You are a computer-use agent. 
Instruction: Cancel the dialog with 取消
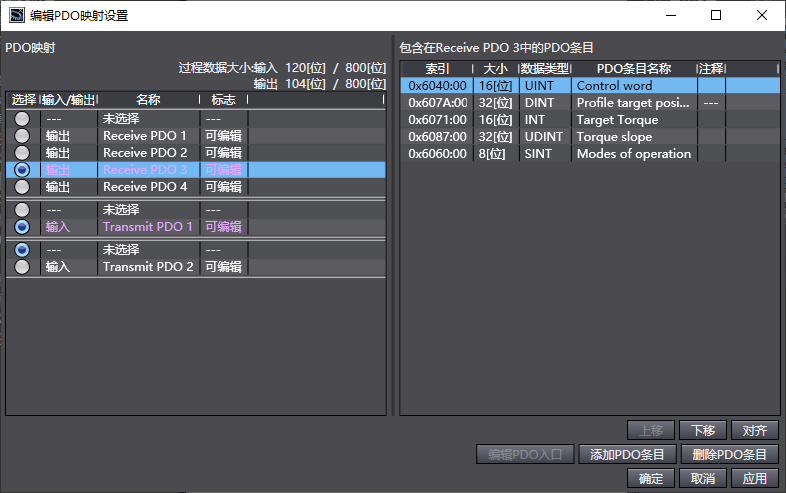tap(703, 478)
